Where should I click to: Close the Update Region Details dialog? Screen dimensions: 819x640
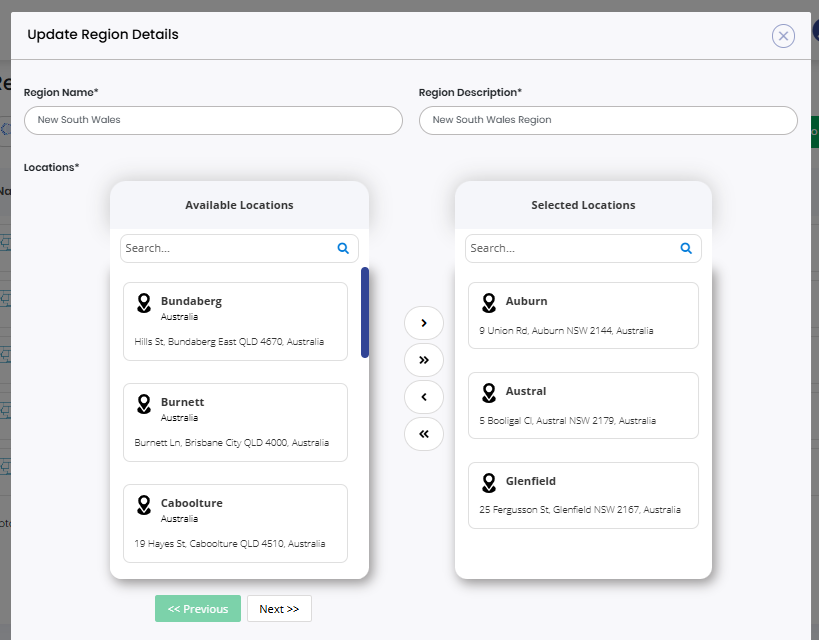[x=783, y=36]
